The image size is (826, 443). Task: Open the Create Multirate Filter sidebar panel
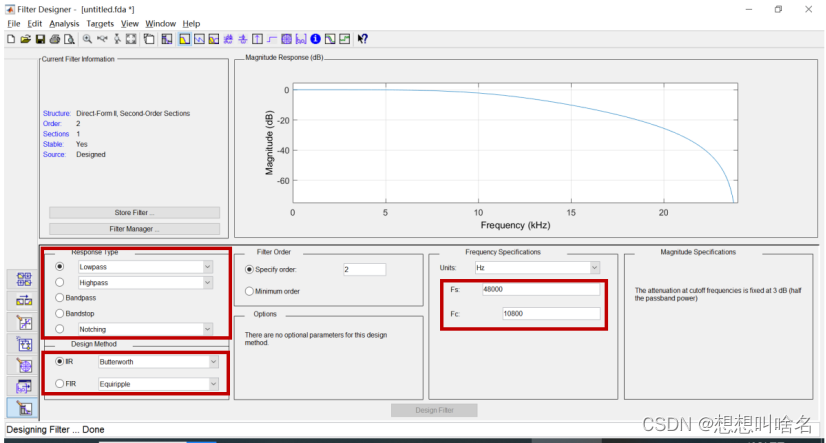pyautogui.click(x=24, y=279)
